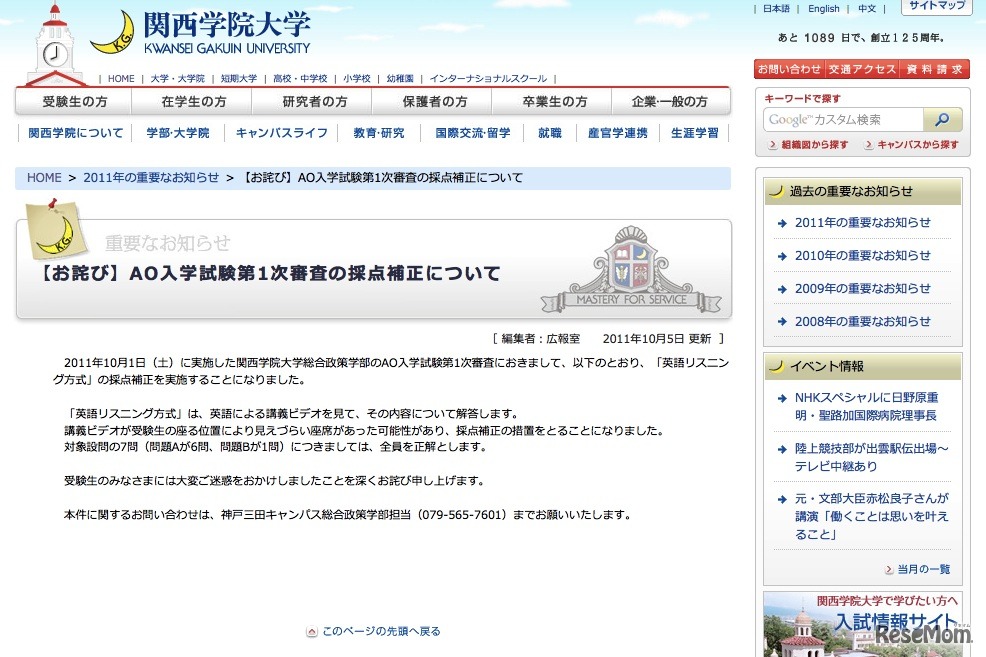Click the 資料請求 red button

934,69
